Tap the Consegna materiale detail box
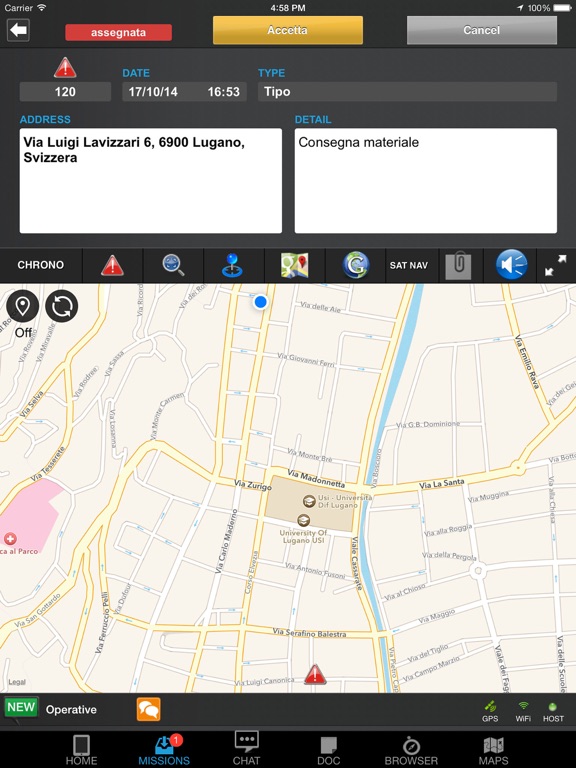Screen dimensions: 576x768 426,181
